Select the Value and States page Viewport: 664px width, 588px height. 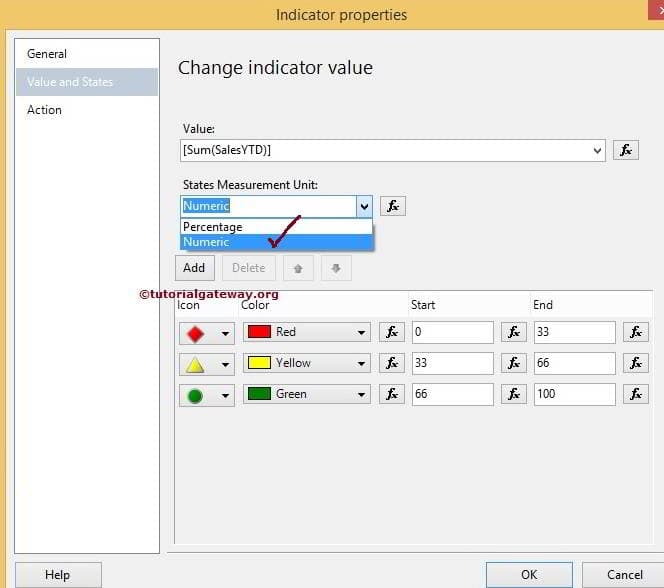[x=87, y=82]
